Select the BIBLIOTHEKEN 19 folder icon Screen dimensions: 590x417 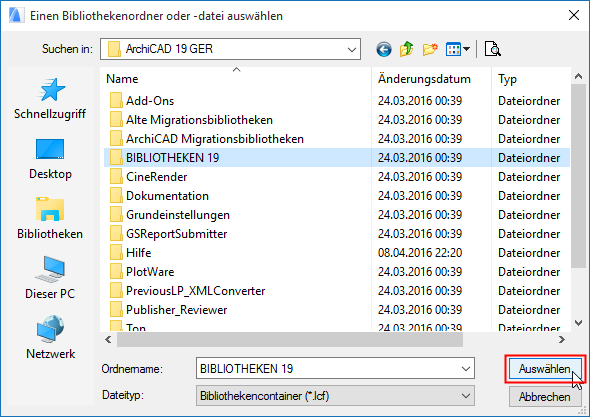[x=116, y=157]
